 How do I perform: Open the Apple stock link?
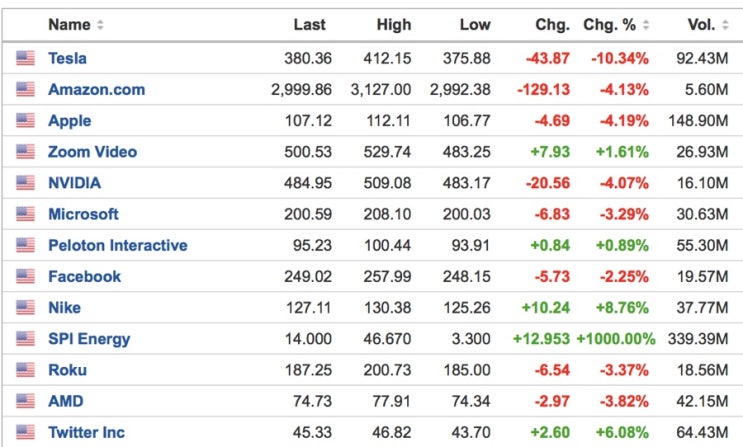point(70,121)
